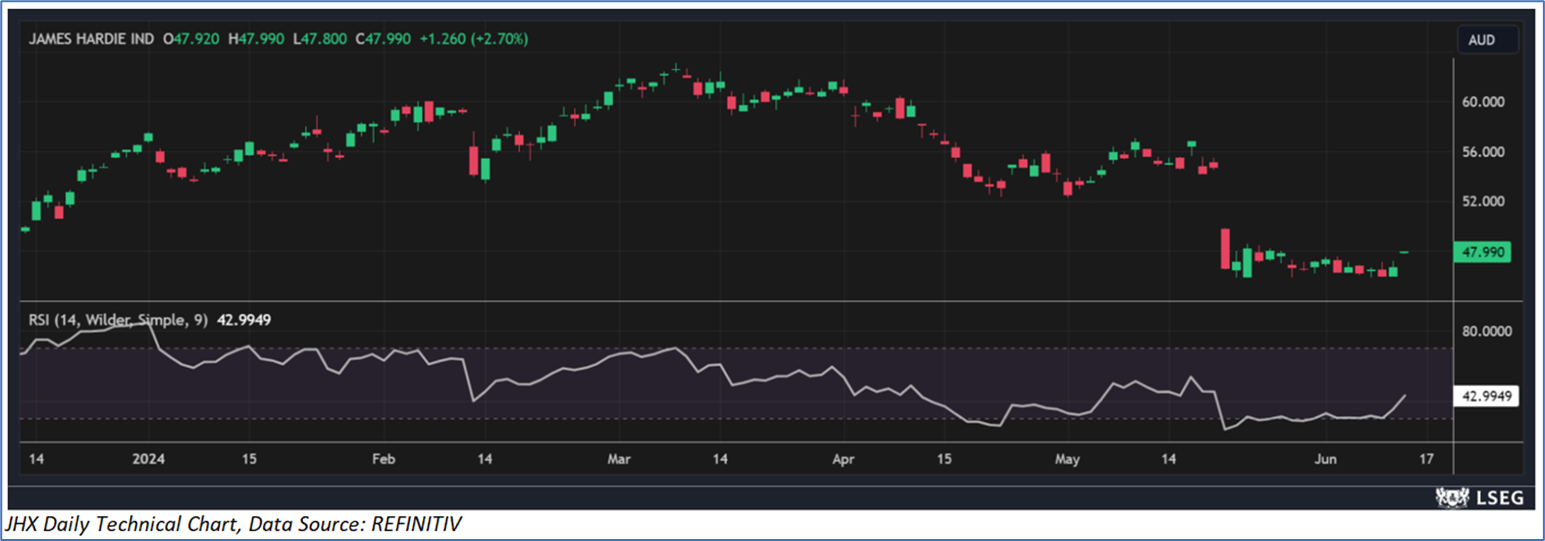Click the RSI reading 42.9949 in the legend

[x=244, y=320]
